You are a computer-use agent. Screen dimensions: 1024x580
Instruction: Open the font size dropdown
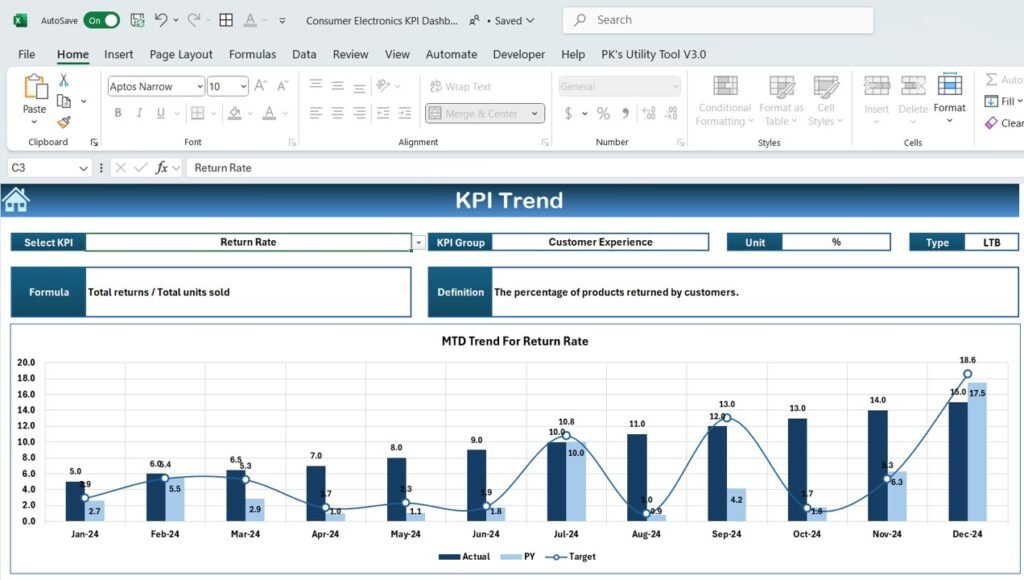(x=241, y=87)
